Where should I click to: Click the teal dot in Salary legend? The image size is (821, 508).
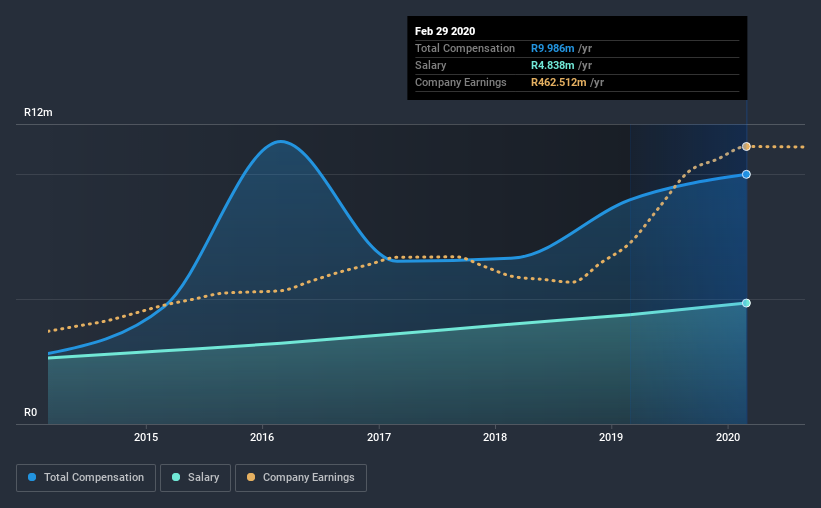tap(176, 477)
